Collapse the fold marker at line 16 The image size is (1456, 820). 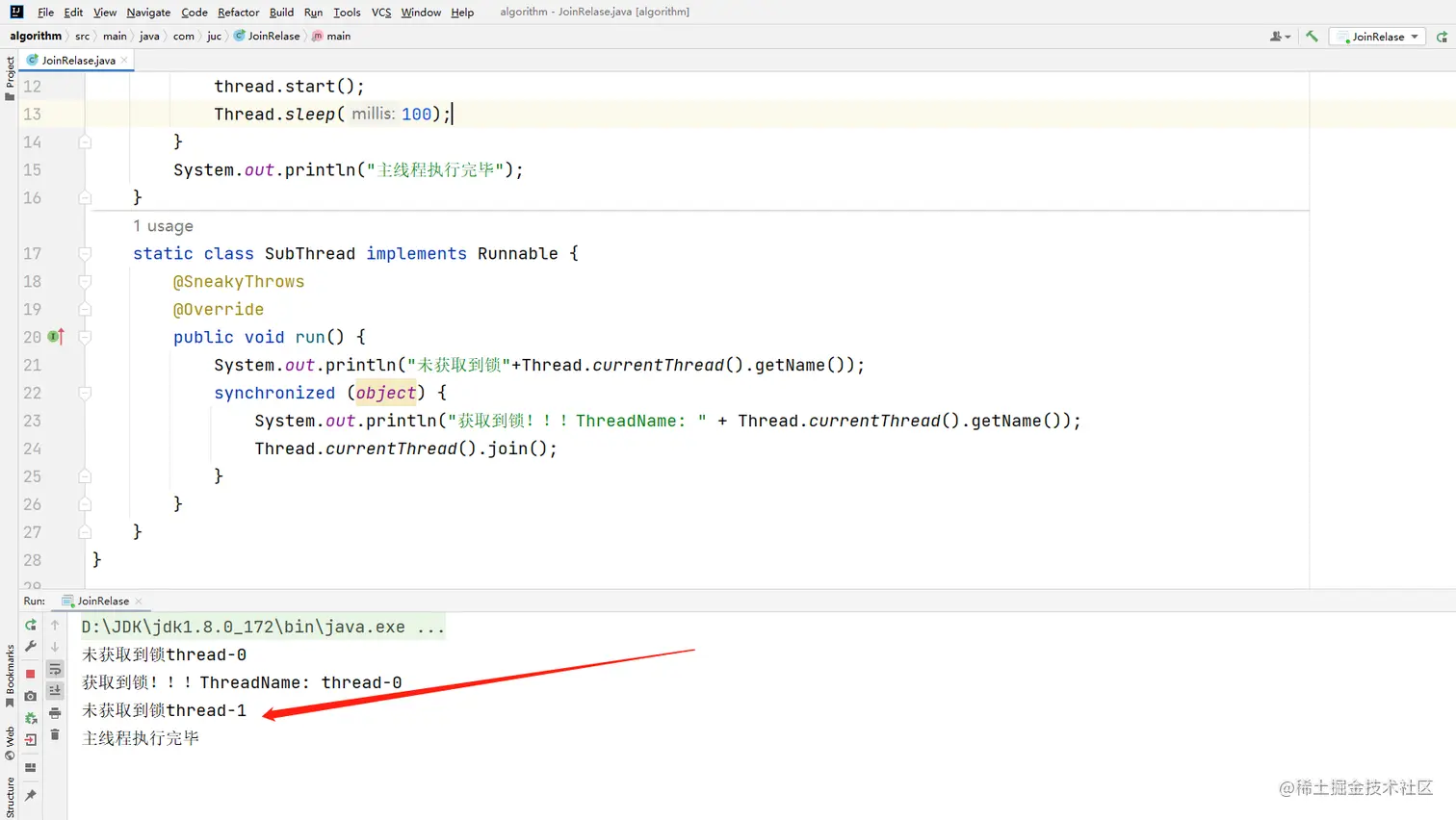tap(85, 197)
